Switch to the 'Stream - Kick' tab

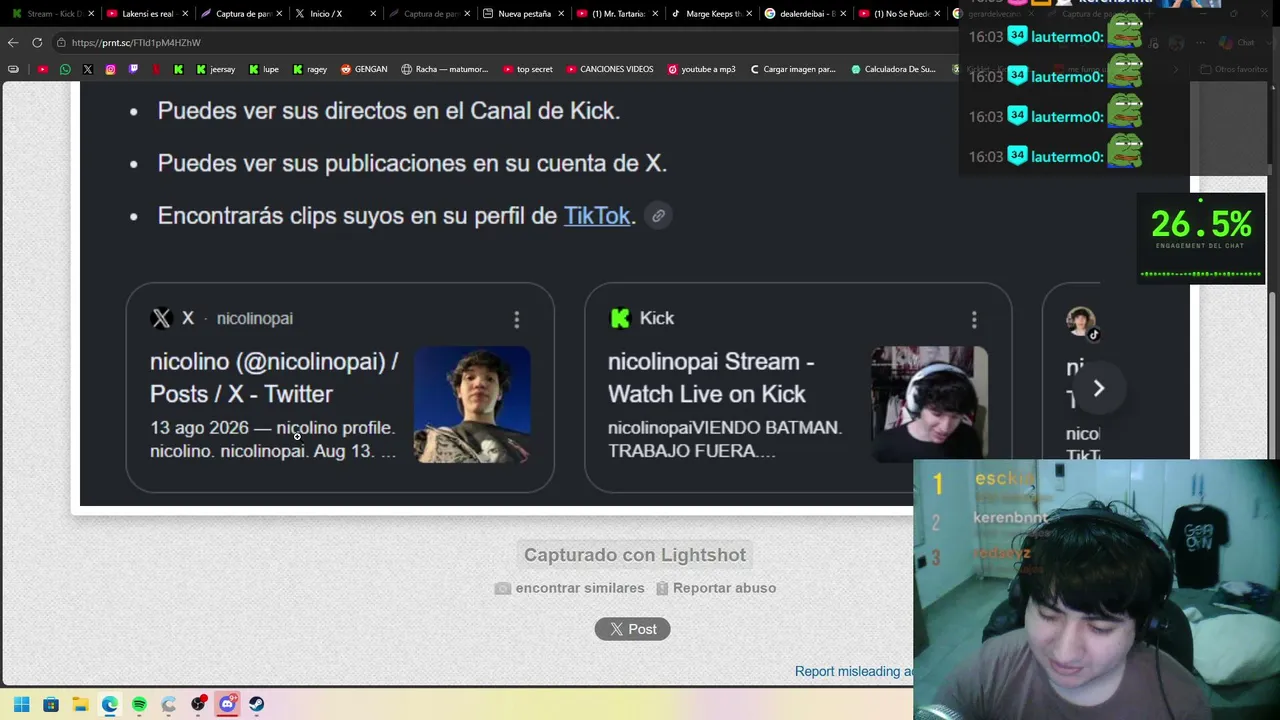(x=48, y=14)
